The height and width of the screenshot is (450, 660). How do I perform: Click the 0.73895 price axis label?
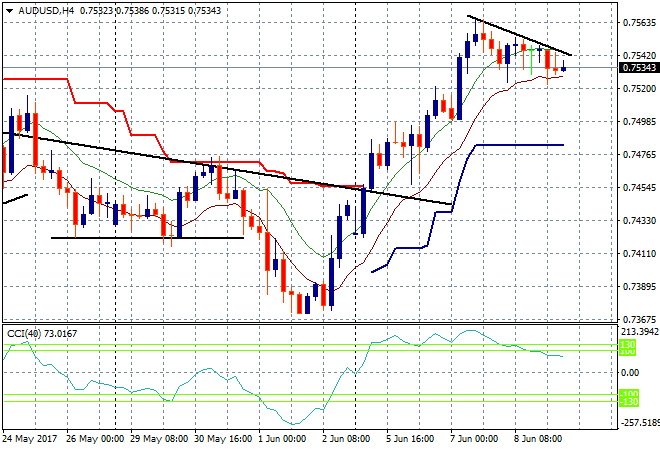(639, 287)
